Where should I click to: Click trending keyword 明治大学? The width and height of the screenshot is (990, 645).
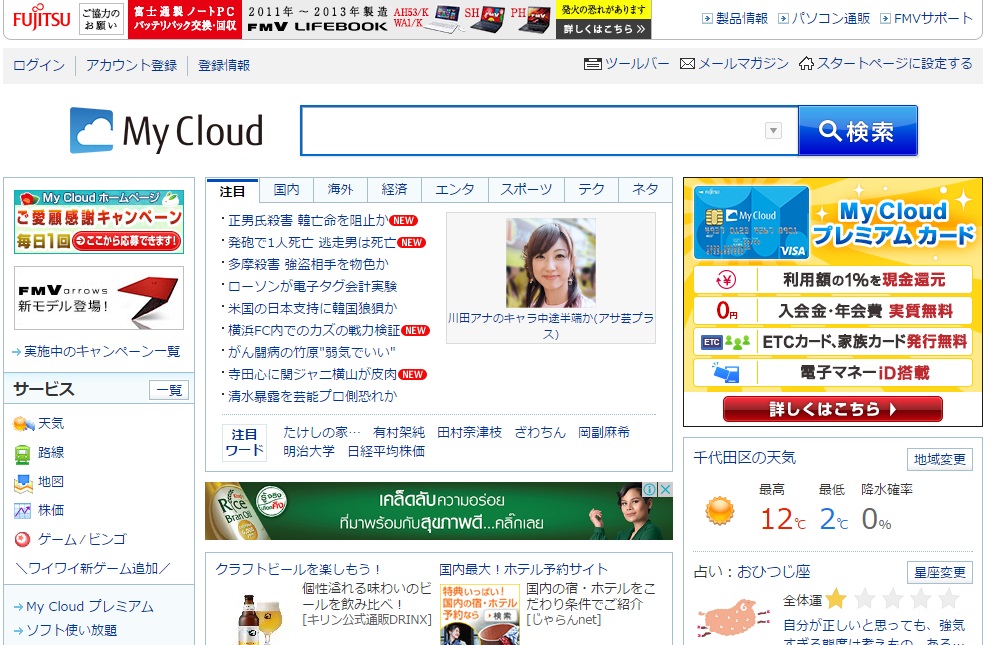coord(309,451)
